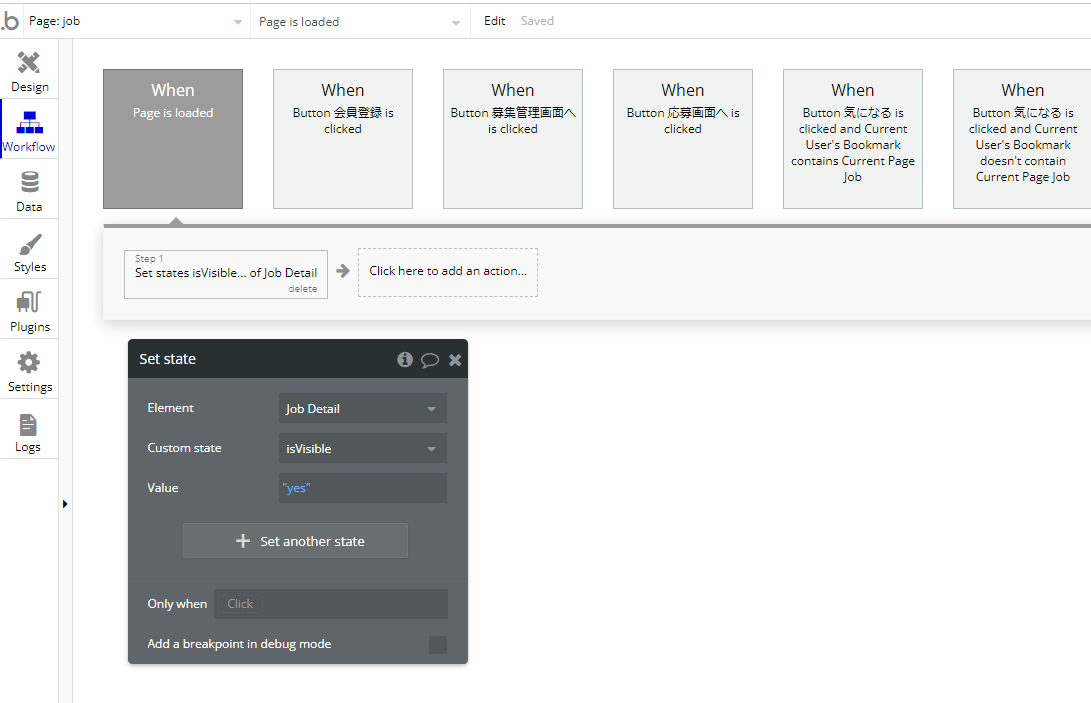Select the Page is loaded event box
The width and height of the screenshot is (1091, 703).
tap(173, 139)
